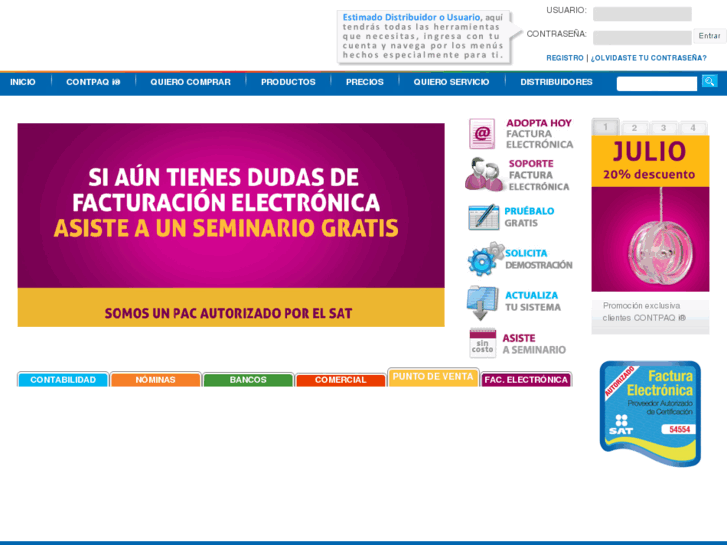The height and width of the screenshot is (545, 727).
Task: Switch to promotion slide tab 1
Action: click(605, 127)
